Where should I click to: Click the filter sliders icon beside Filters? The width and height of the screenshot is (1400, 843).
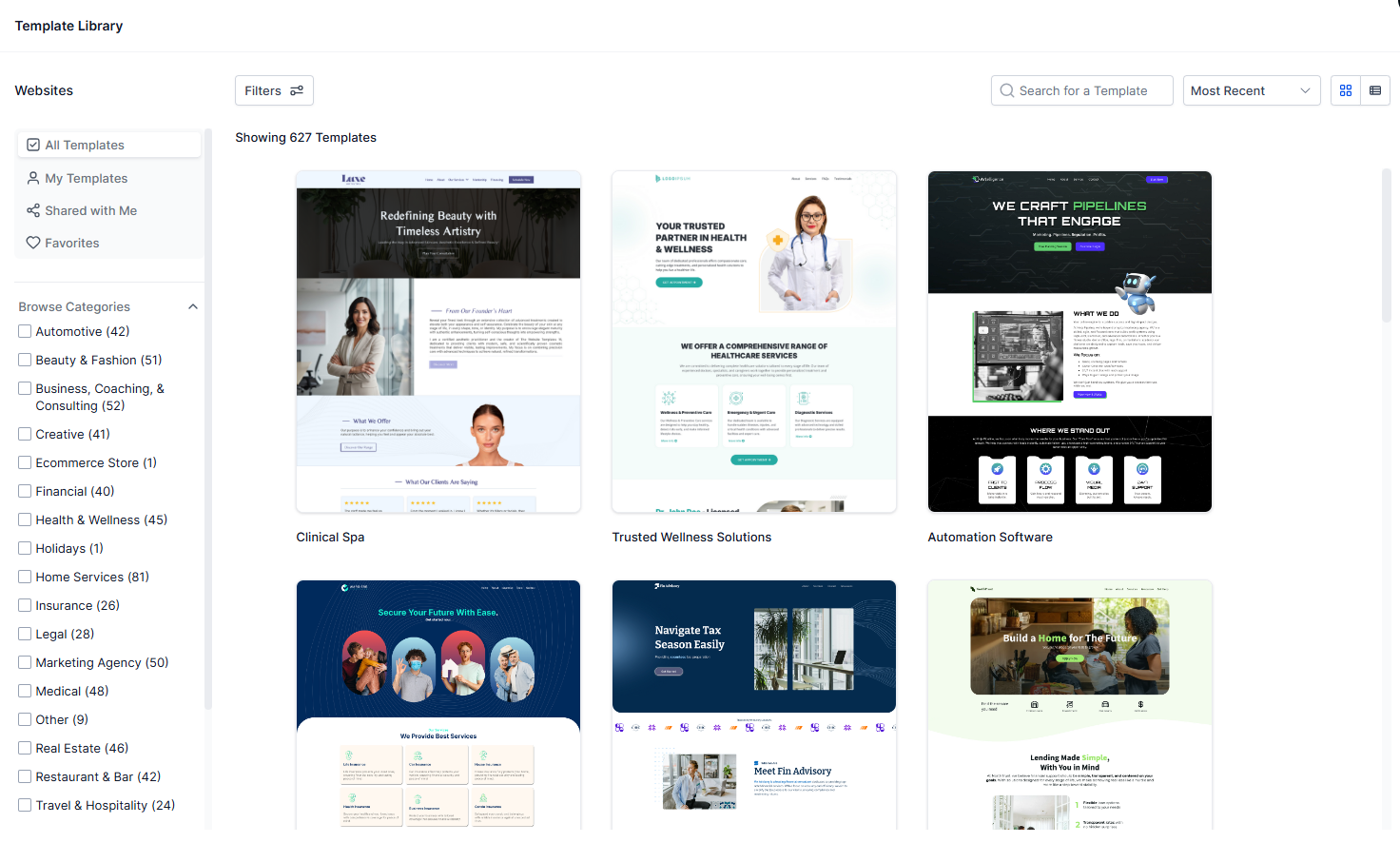pos(296,89)
